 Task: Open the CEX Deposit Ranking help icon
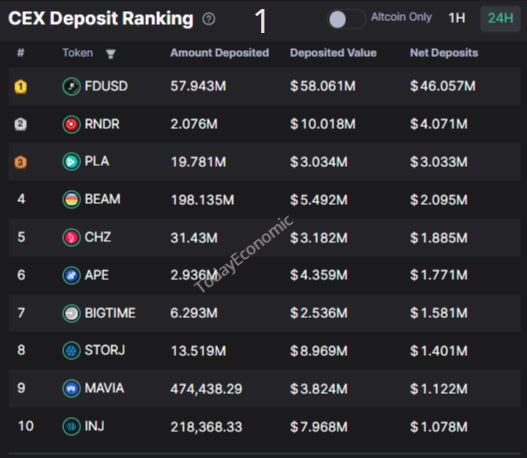[x=209, y=19]
